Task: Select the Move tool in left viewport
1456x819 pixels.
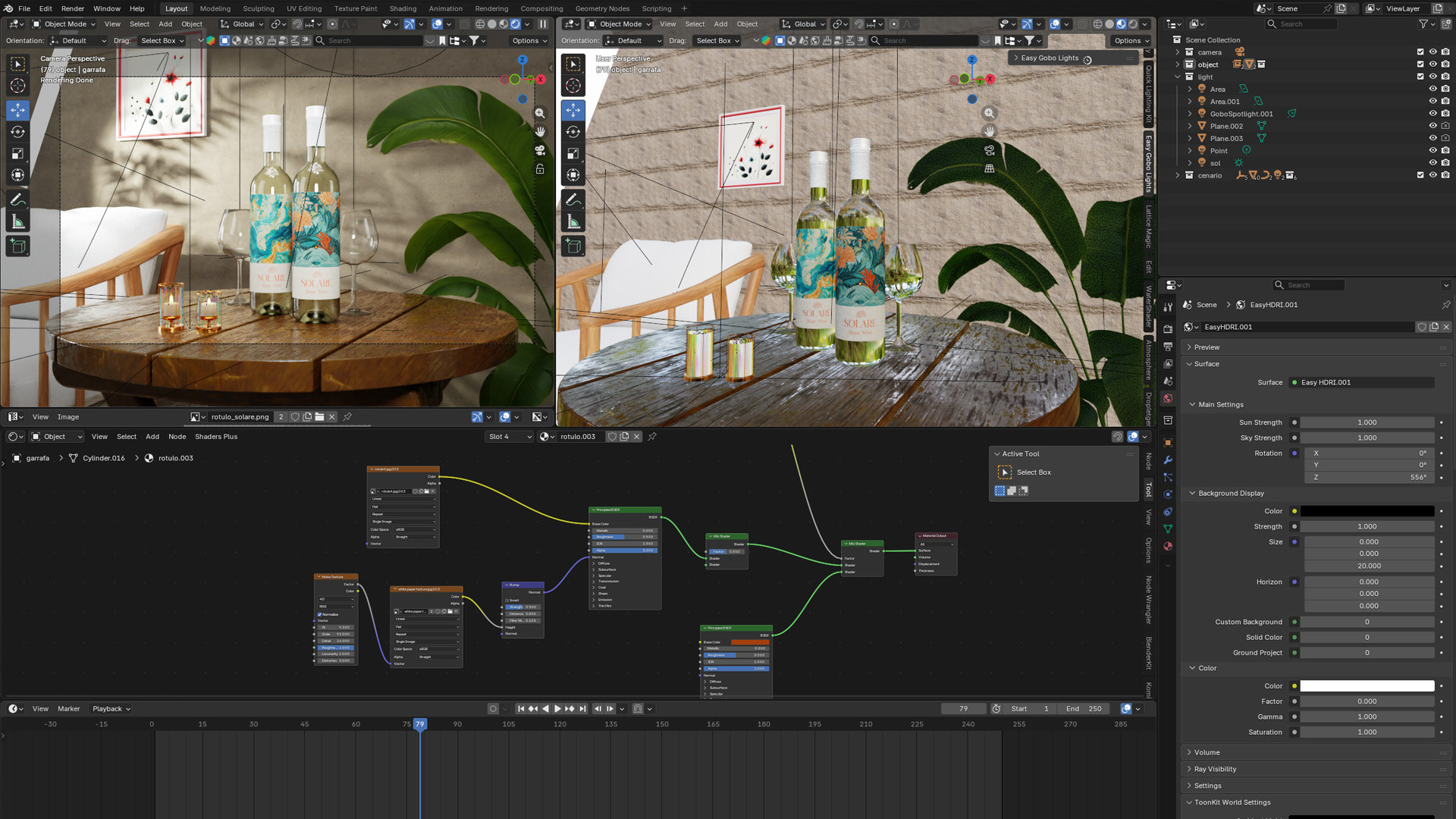Action: 17,110
